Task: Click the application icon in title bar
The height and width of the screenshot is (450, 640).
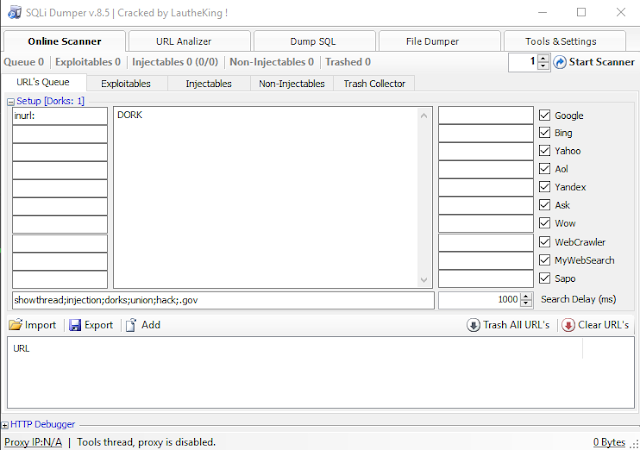Action: (13, 12)
